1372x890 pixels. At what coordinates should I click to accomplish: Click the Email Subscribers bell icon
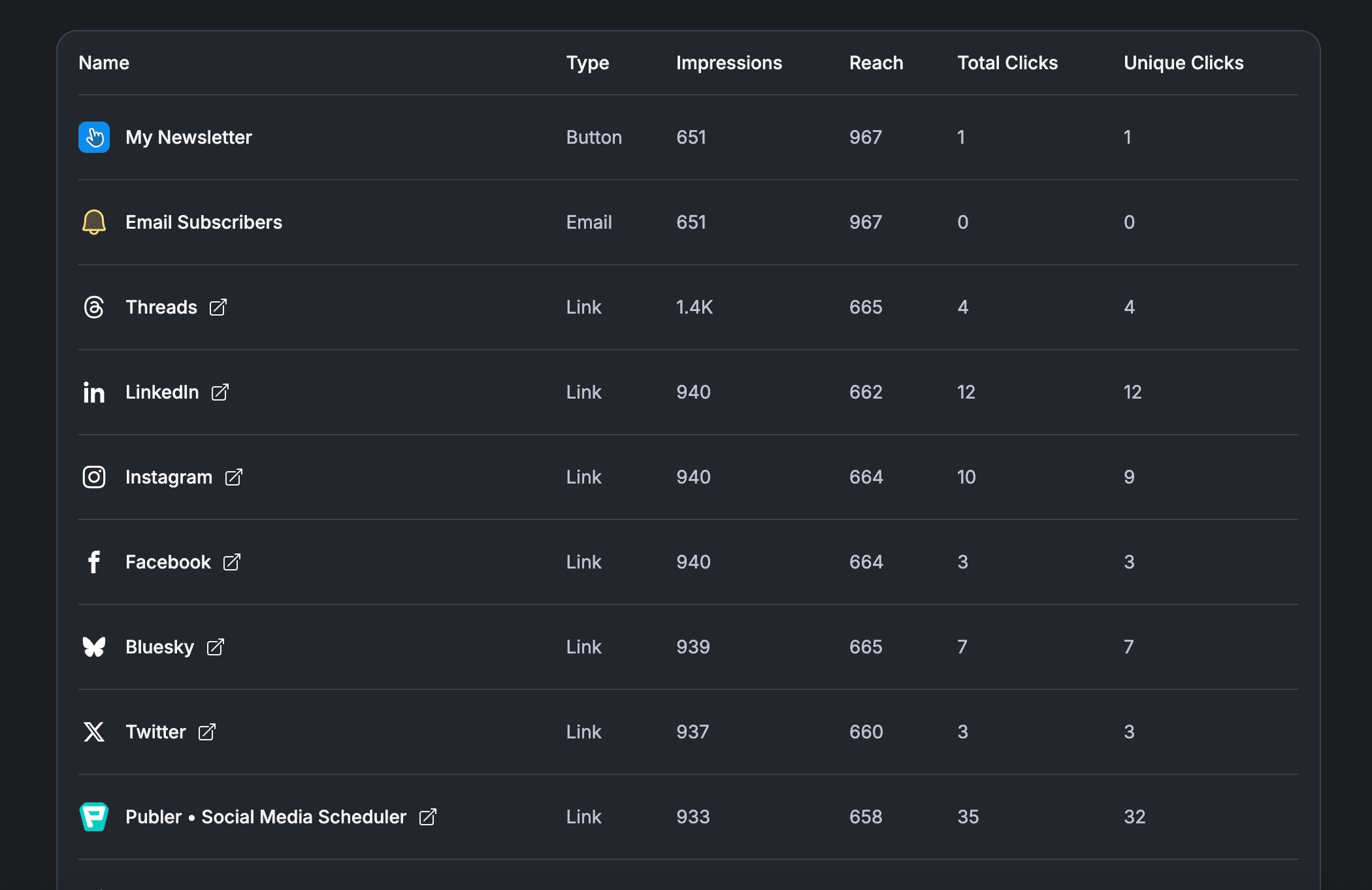(x=94, y=222)
